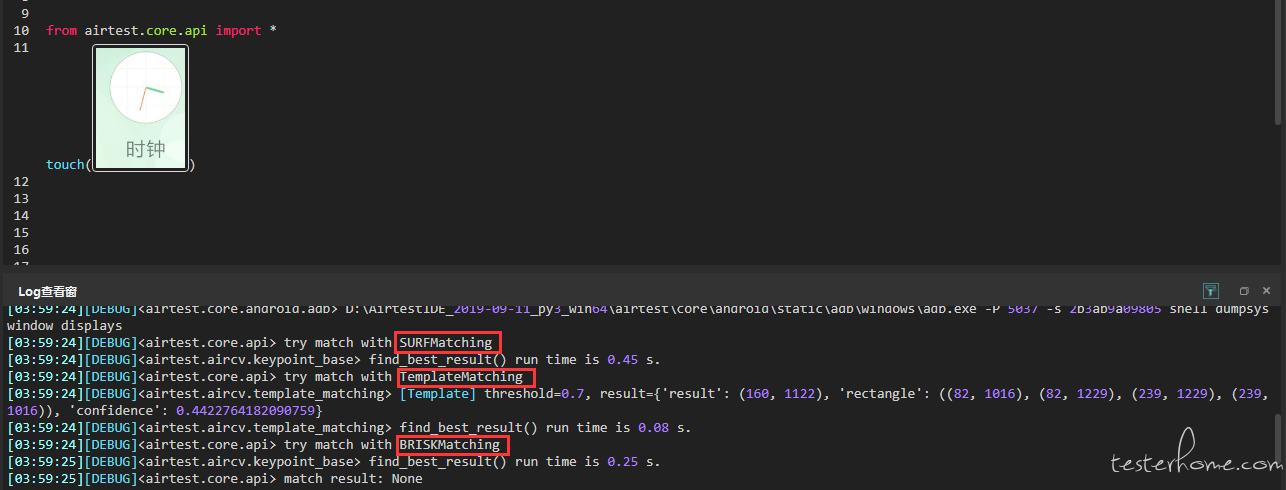The height and width of the screenshot is (490, 1286).
Task: Click the TemplateMatching word in log
Action: coord(461,377)
